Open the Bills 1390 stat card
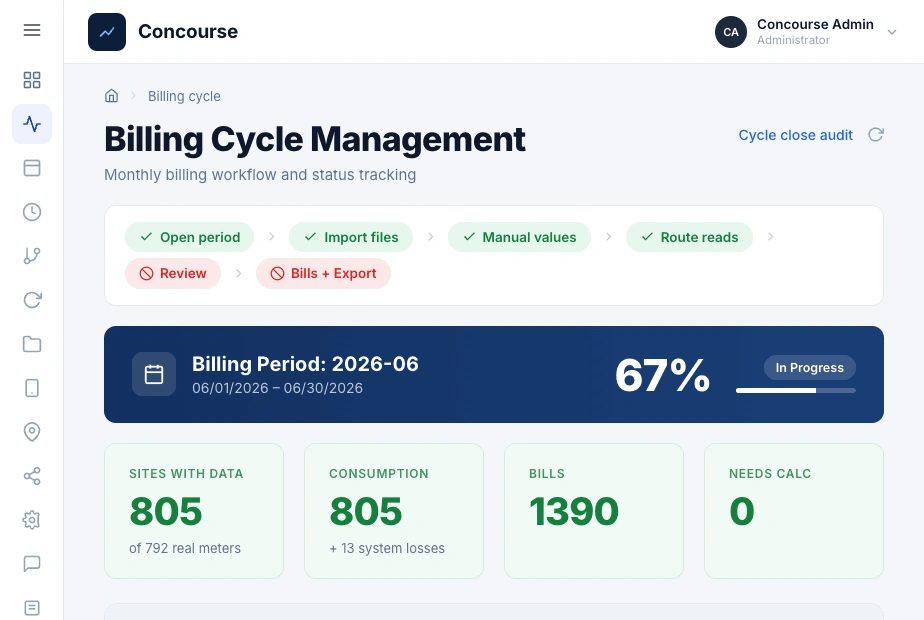This screenshot has width=924, height=620. (594, 511)
